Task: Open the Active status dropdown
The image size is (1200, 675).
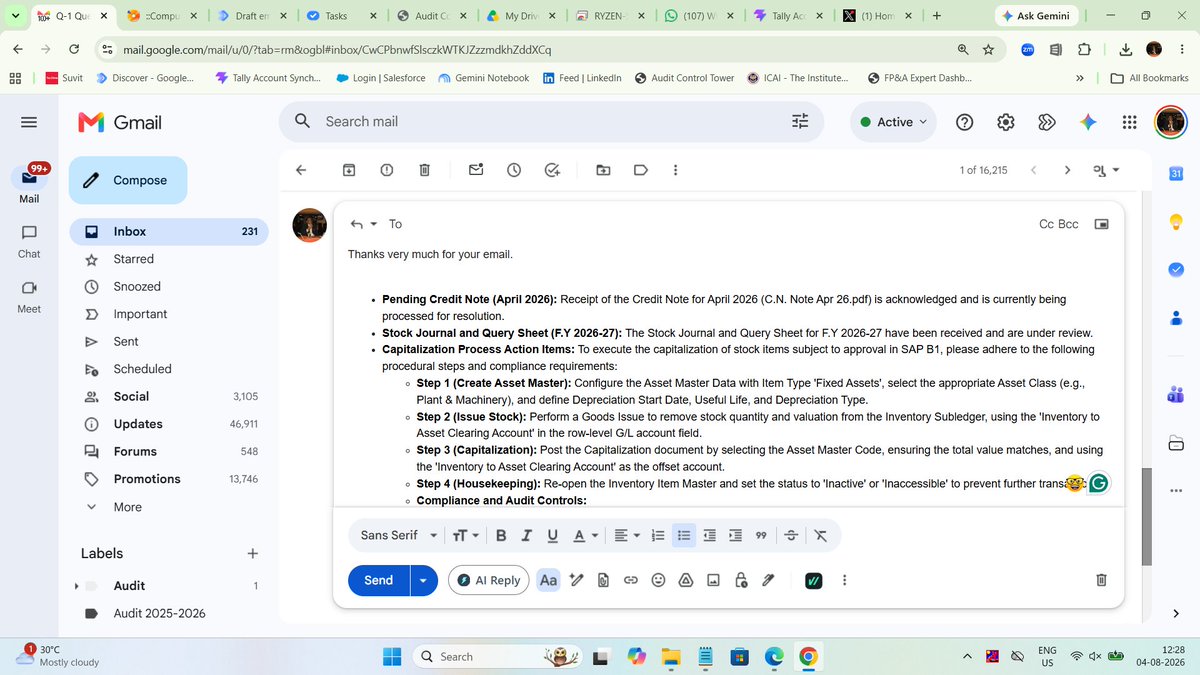Action: [894, 122]
